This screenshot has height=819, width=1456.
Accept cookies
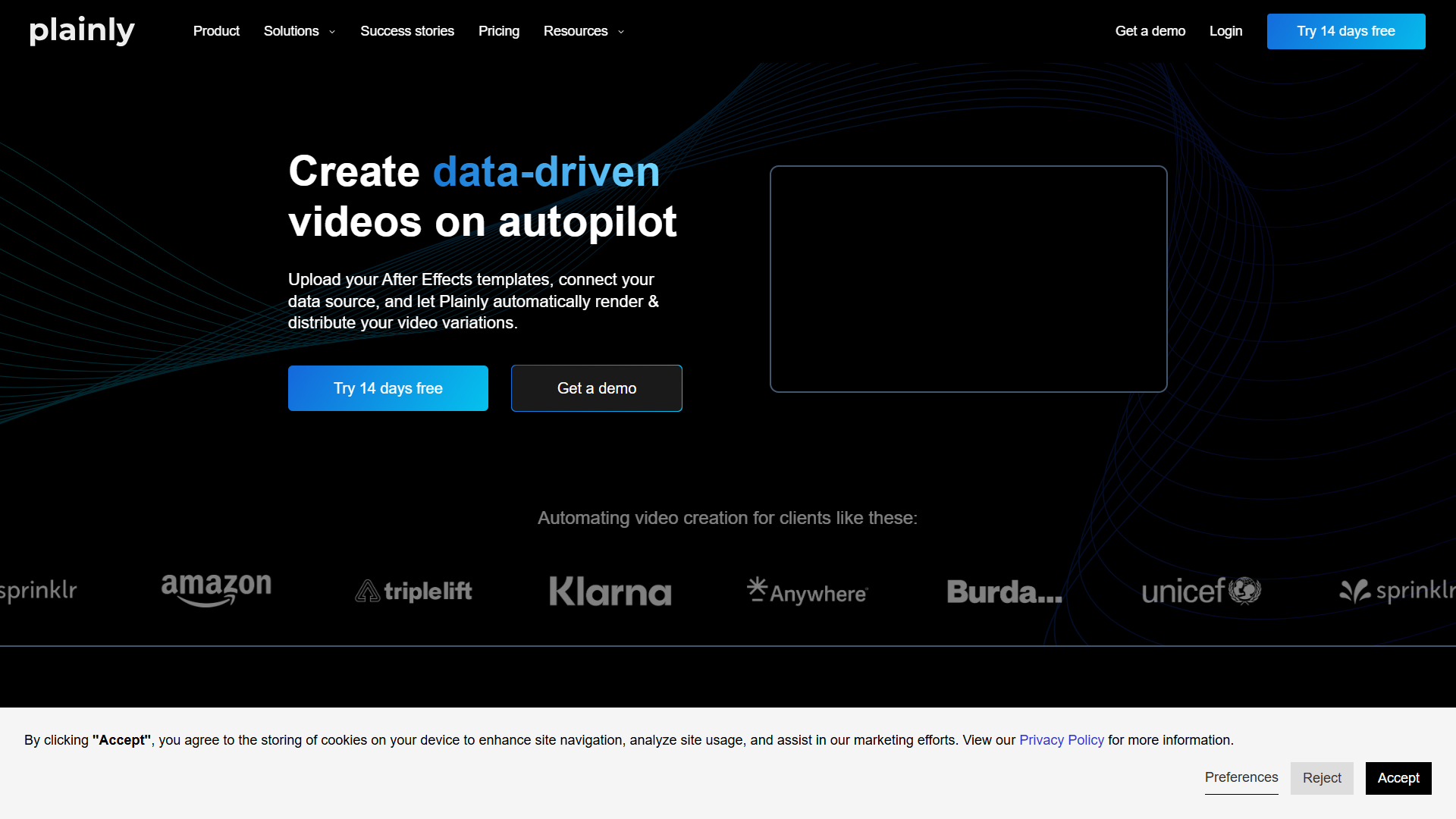pos(1398,778)
